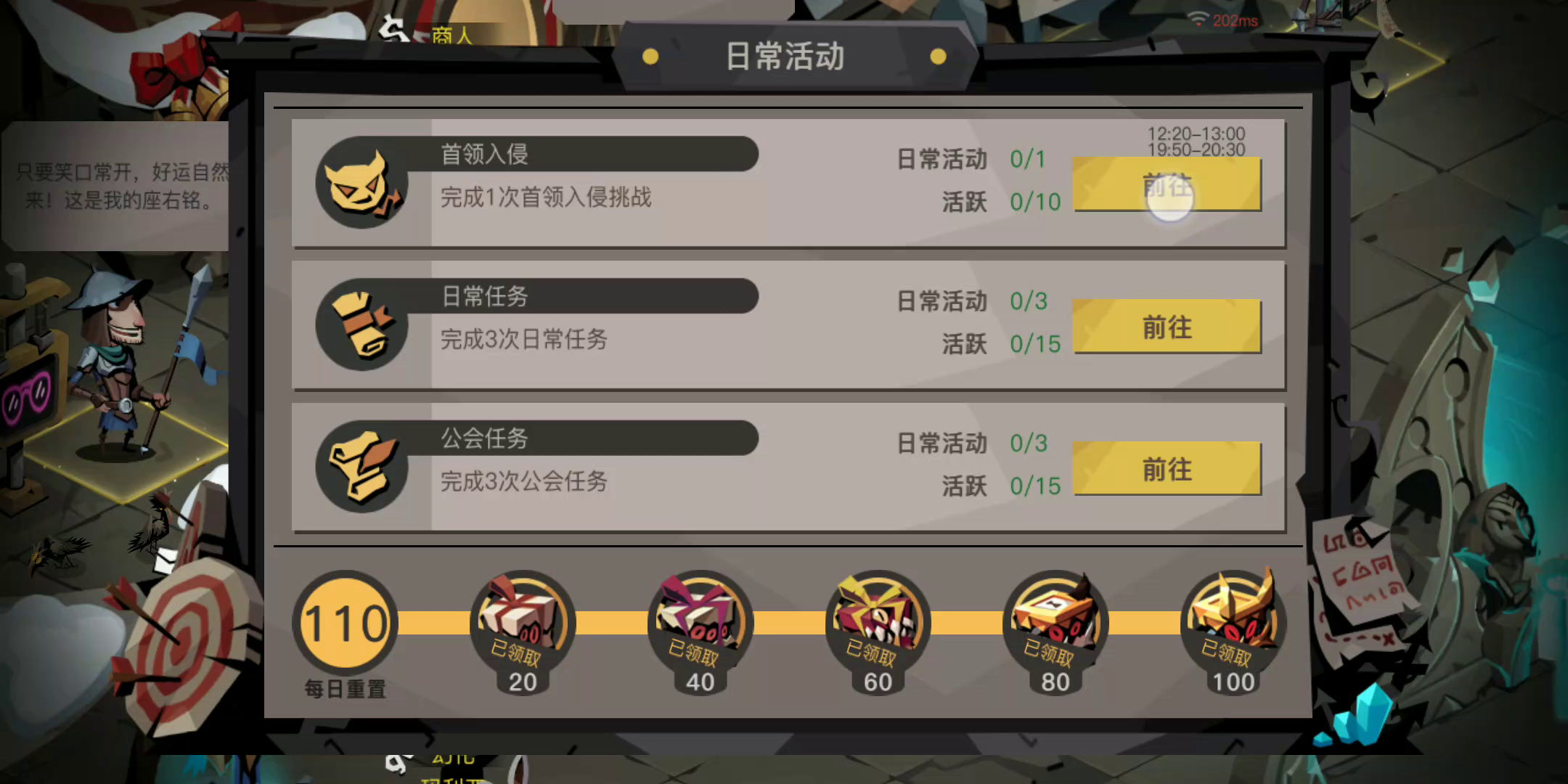This screenshot has height=784, width=1568.
Task: Open the 40-point reward chest
Action: pos(700,624)
